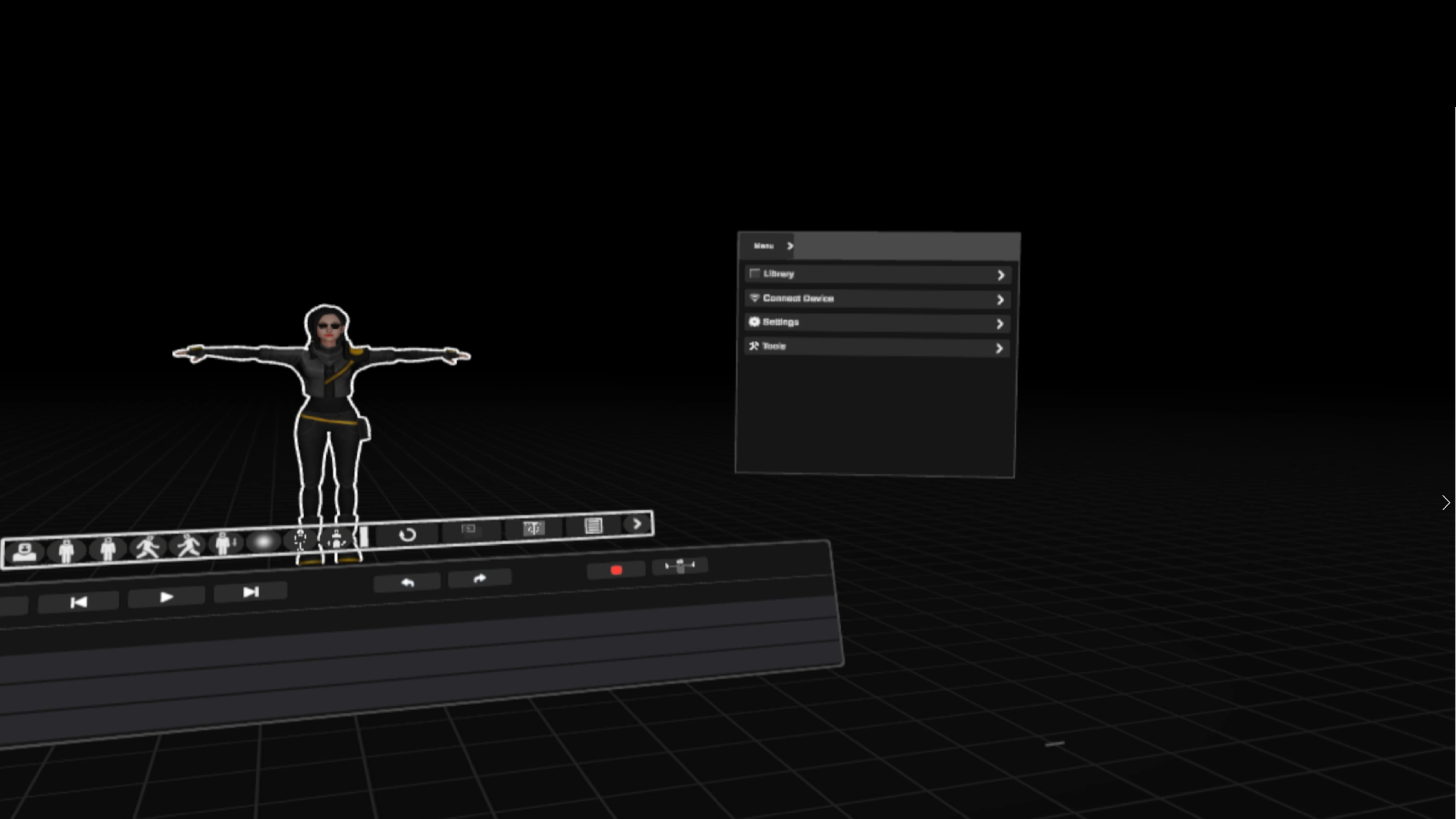This screenshot has height=819, width=1456.
Task: Click the head-and-shoulders portrait icon
Action: (x=24, y=552)
